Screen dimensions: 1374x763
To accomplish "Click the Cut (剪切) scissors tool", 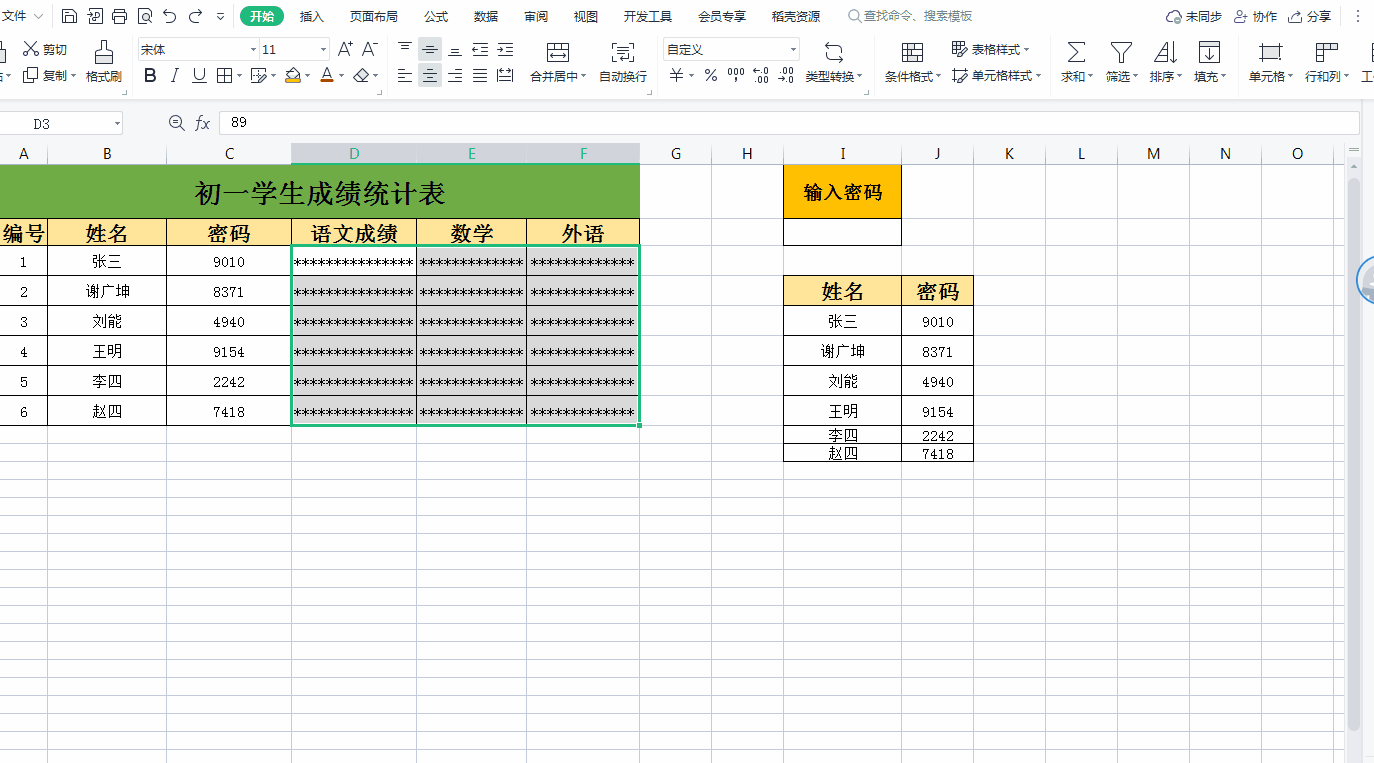I will [x=45, y=49].
